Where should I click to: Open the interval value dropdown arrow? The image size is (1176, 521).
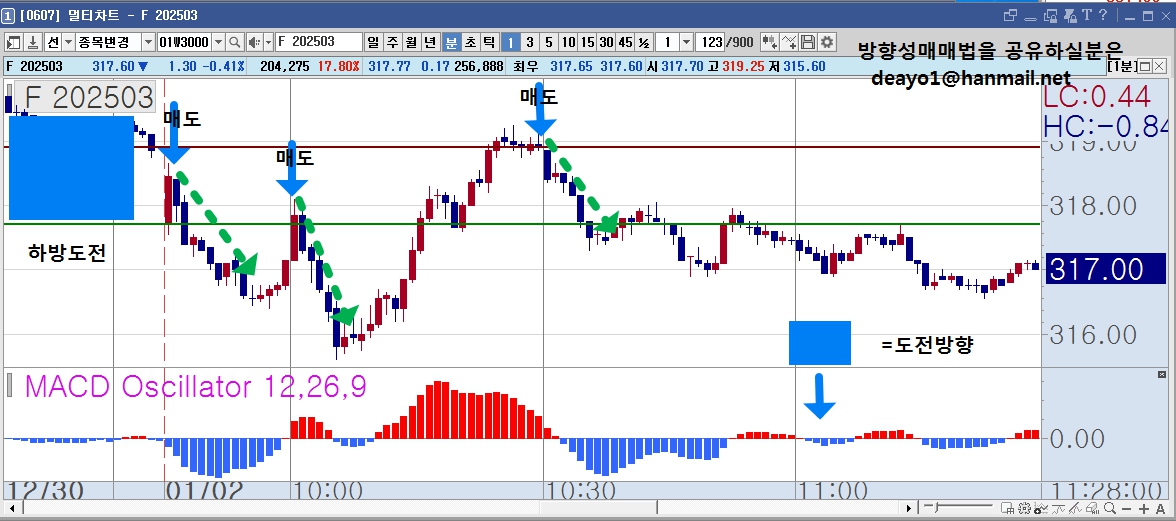pos(686,42)
